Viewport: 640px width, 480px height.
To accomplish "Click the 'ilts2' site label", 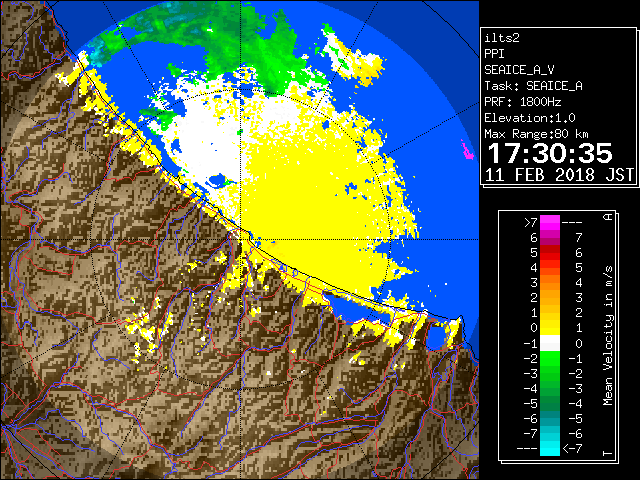I will tap(502, 38).
